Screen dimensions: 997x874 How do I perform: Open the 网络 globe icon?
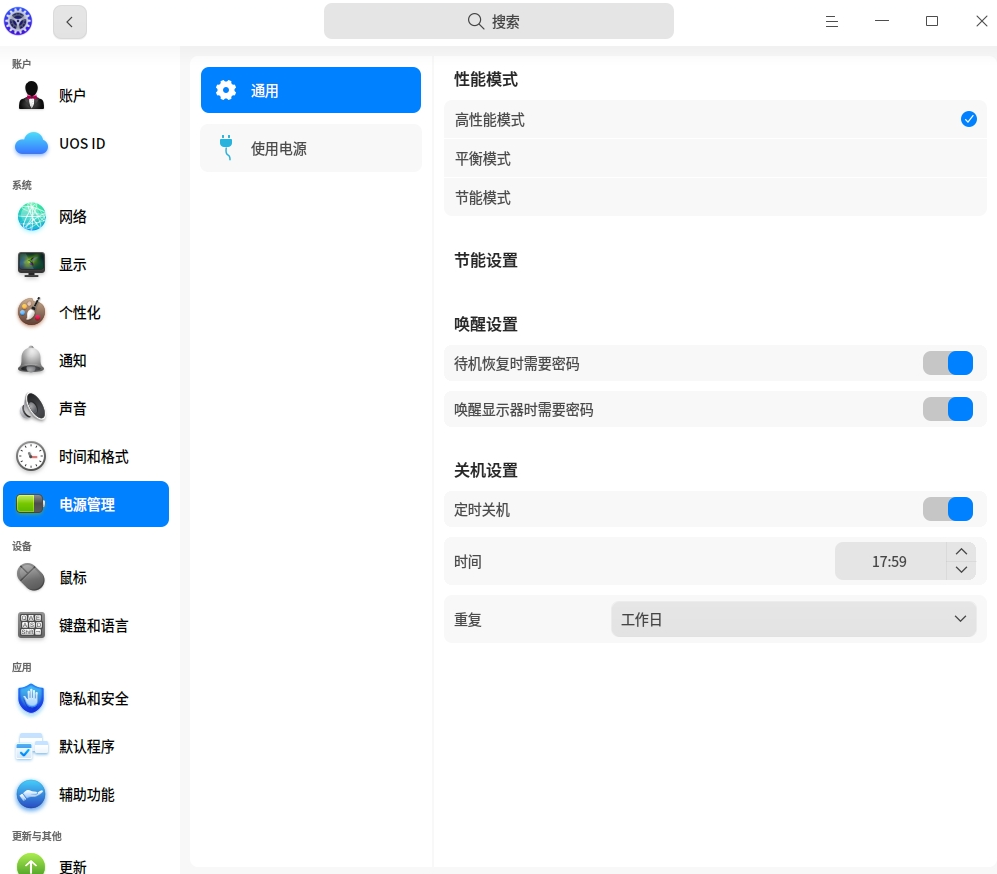31,217
